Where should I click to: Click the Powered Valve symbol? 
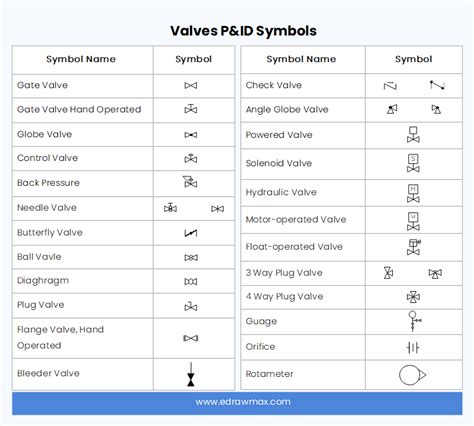(413, 134)
